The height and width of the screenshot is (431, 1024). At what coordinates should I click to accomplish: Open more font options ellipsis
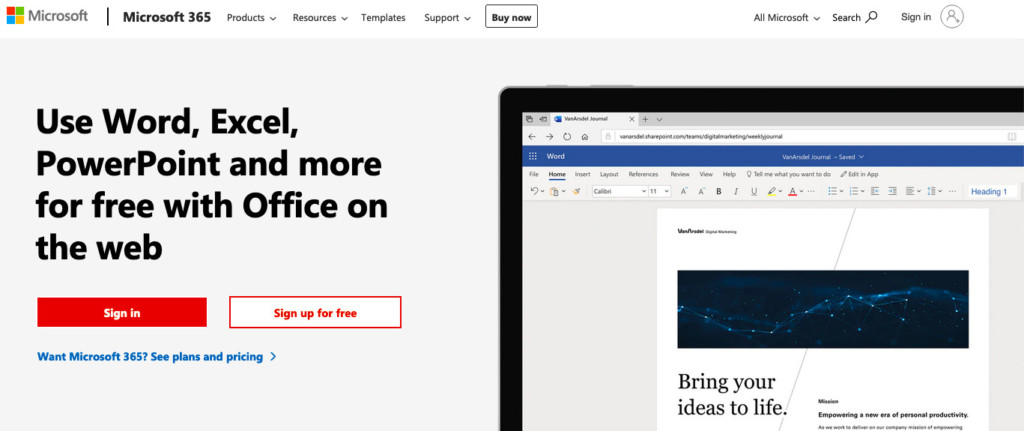(x=811, y=191)
